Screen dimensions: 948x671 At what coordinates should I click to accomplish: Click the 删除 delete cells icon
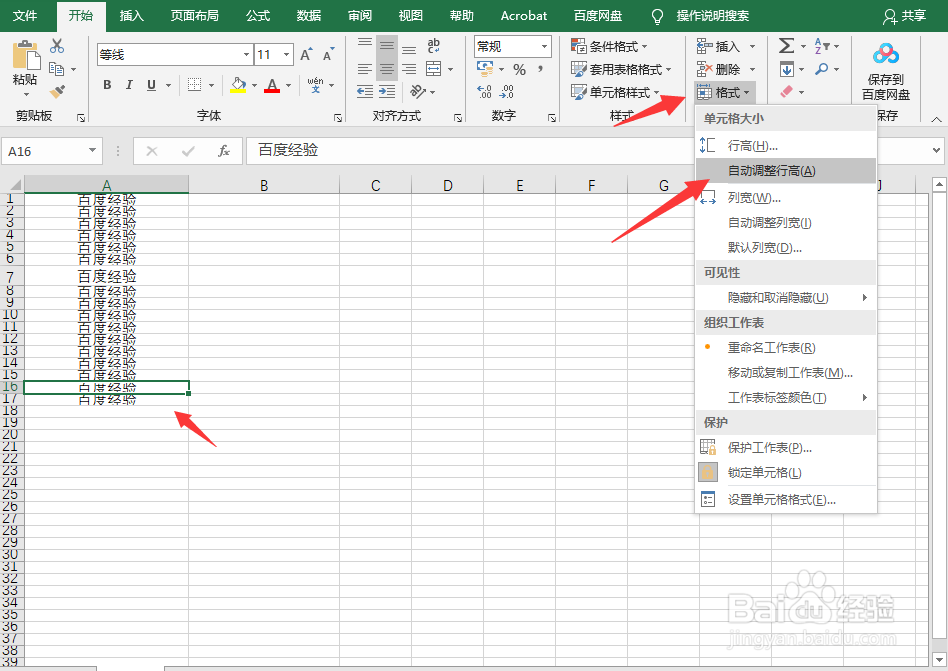[x=720, y=67]
